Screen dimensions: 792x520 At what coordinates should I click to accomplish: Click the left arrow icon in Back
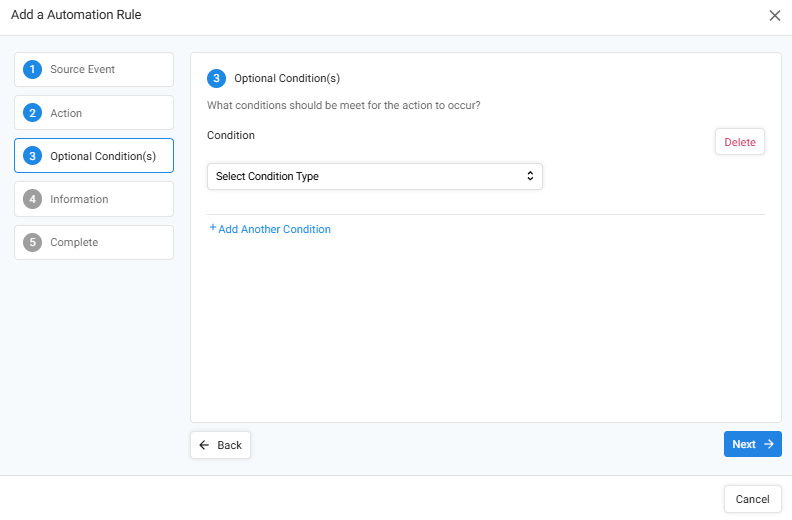[205, 445]
